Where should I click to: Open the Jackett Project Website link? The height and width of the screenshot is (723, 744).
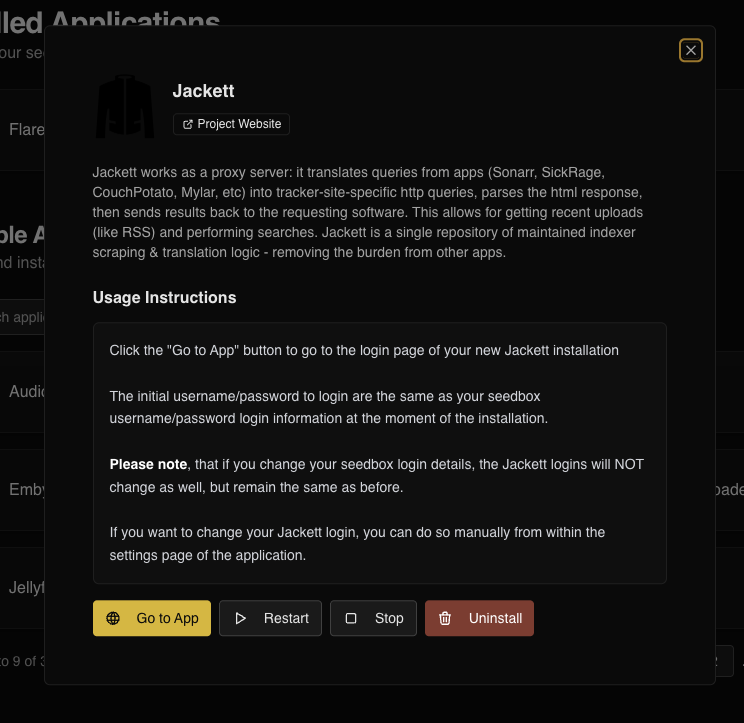(231, 124)
